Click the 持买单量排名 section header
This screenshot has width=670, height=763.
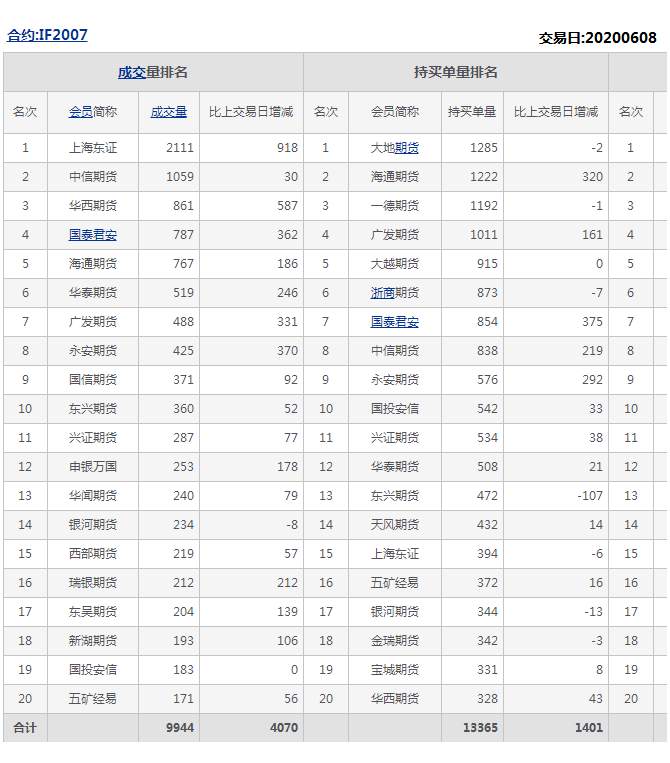coord(455,73)
